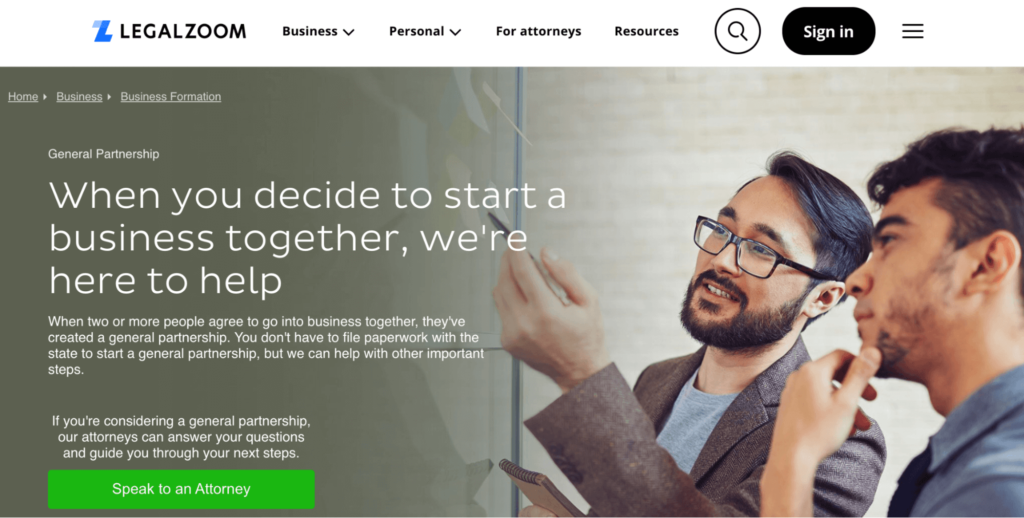
Task: Expand the chevron beside Business in the navbar
Action: coord(349,32)
